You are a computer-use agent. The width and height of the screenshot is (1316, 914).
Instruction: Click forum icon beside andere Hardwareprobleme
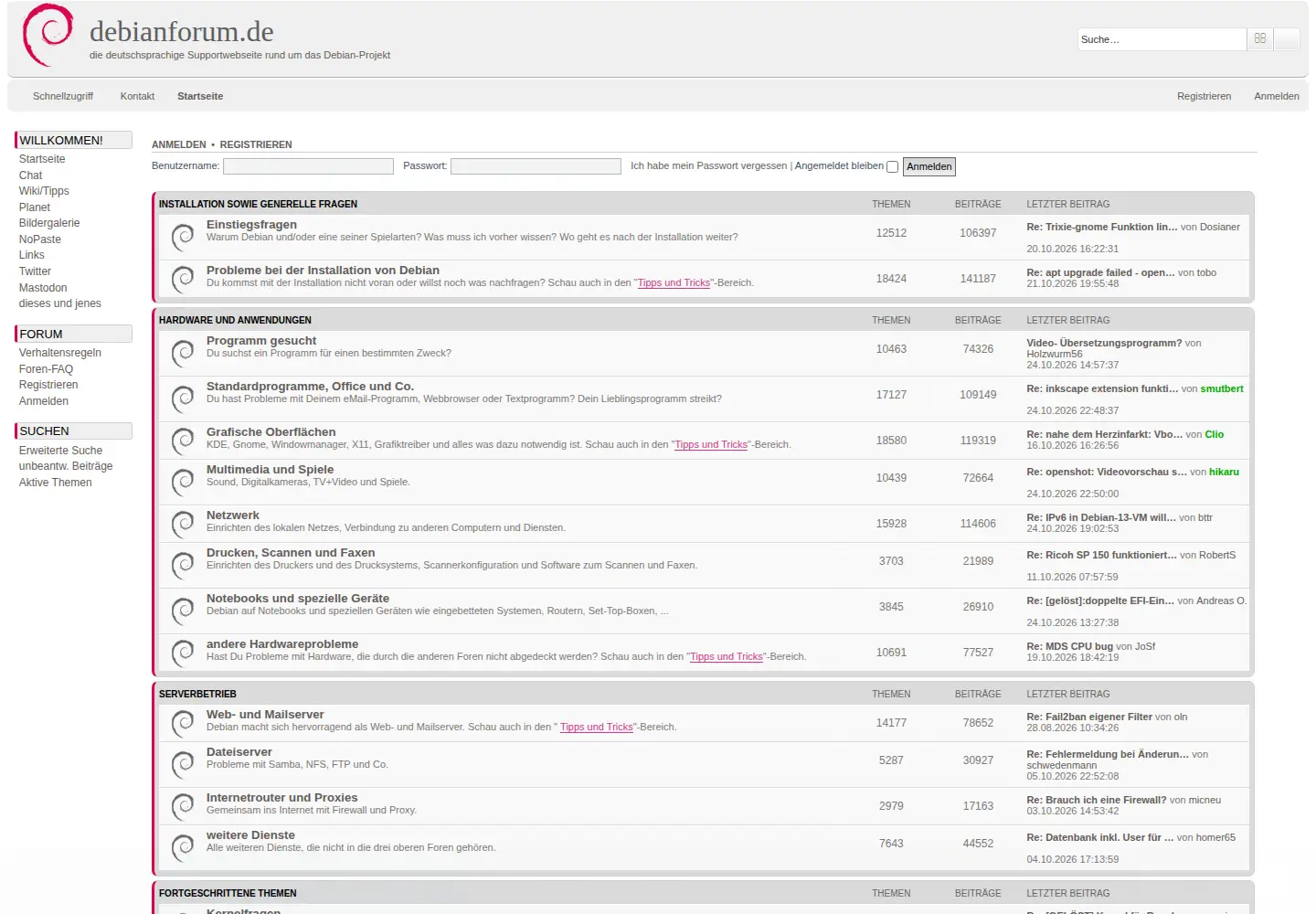(x=183, y=652)
